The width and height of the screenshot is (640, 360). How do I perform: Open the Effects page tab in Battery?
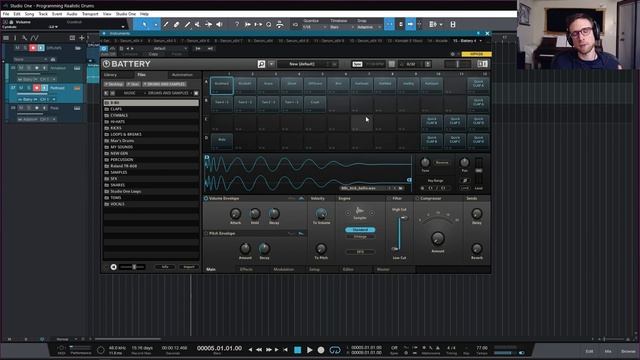coord(246,269)
